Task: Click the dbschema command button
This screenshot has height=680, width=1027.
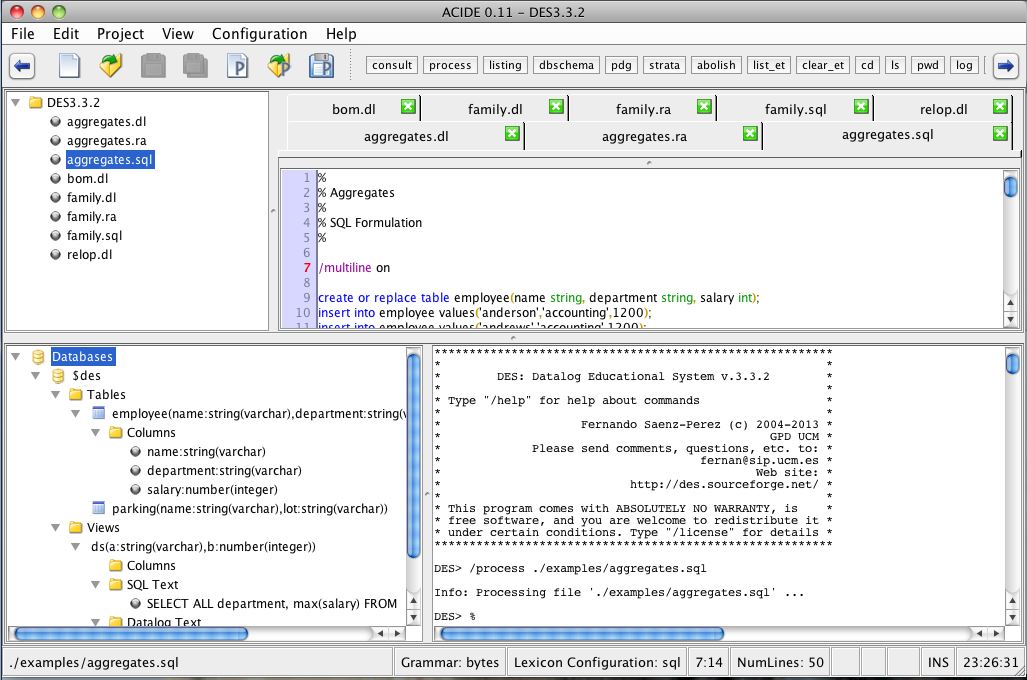Action: click(x=566, y=65)
